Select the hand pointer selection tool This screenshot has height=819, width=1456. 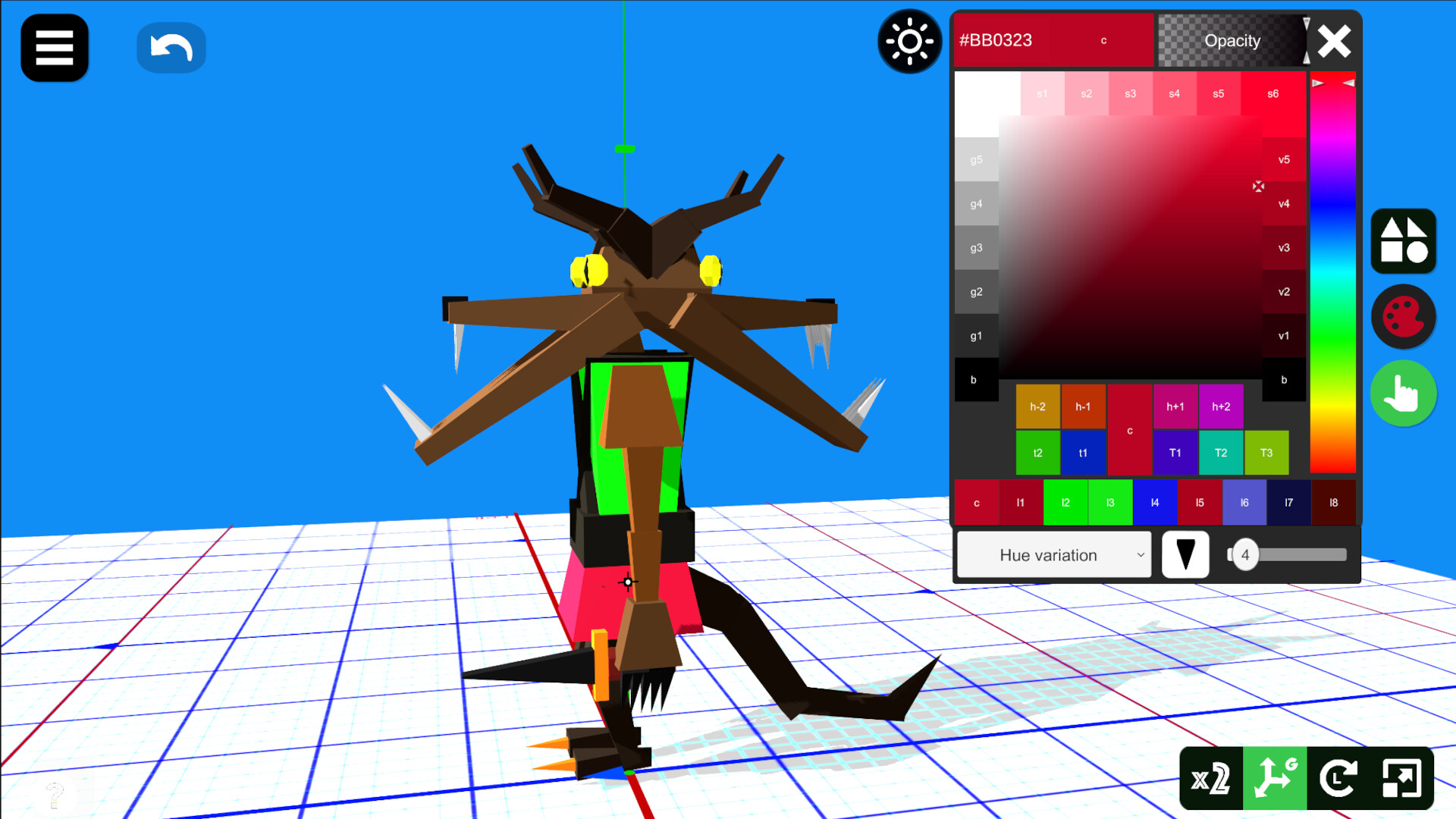click(x=1402, y=394)
